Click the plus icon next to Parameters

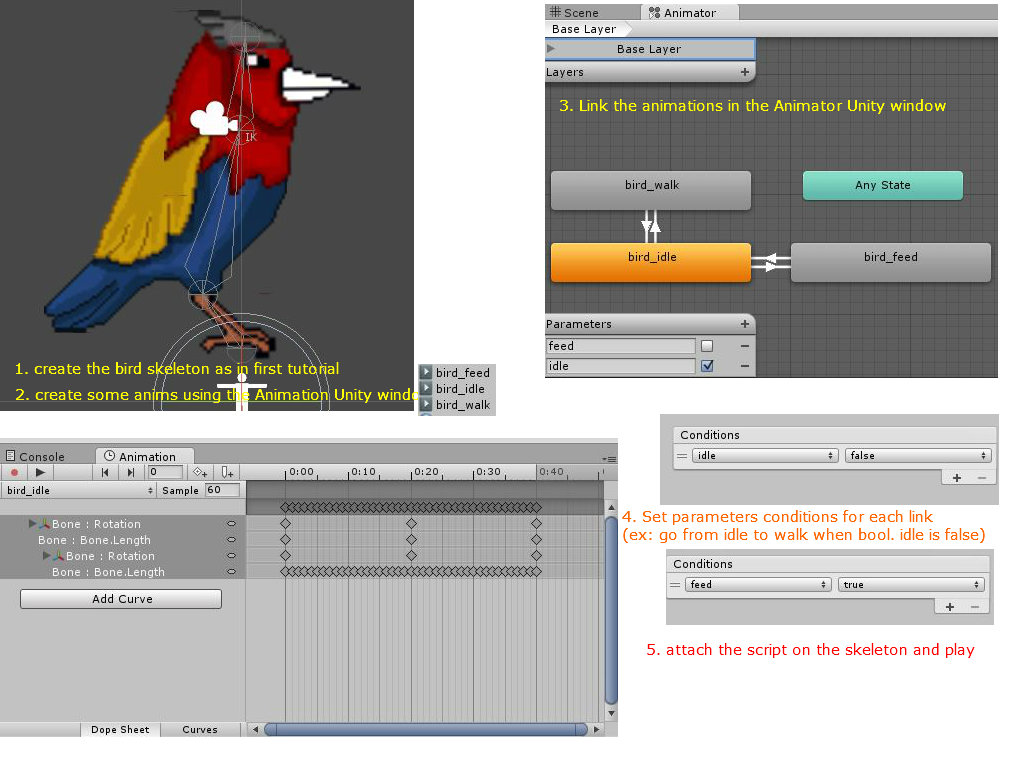pyautogui.click(x=745, y=324)
